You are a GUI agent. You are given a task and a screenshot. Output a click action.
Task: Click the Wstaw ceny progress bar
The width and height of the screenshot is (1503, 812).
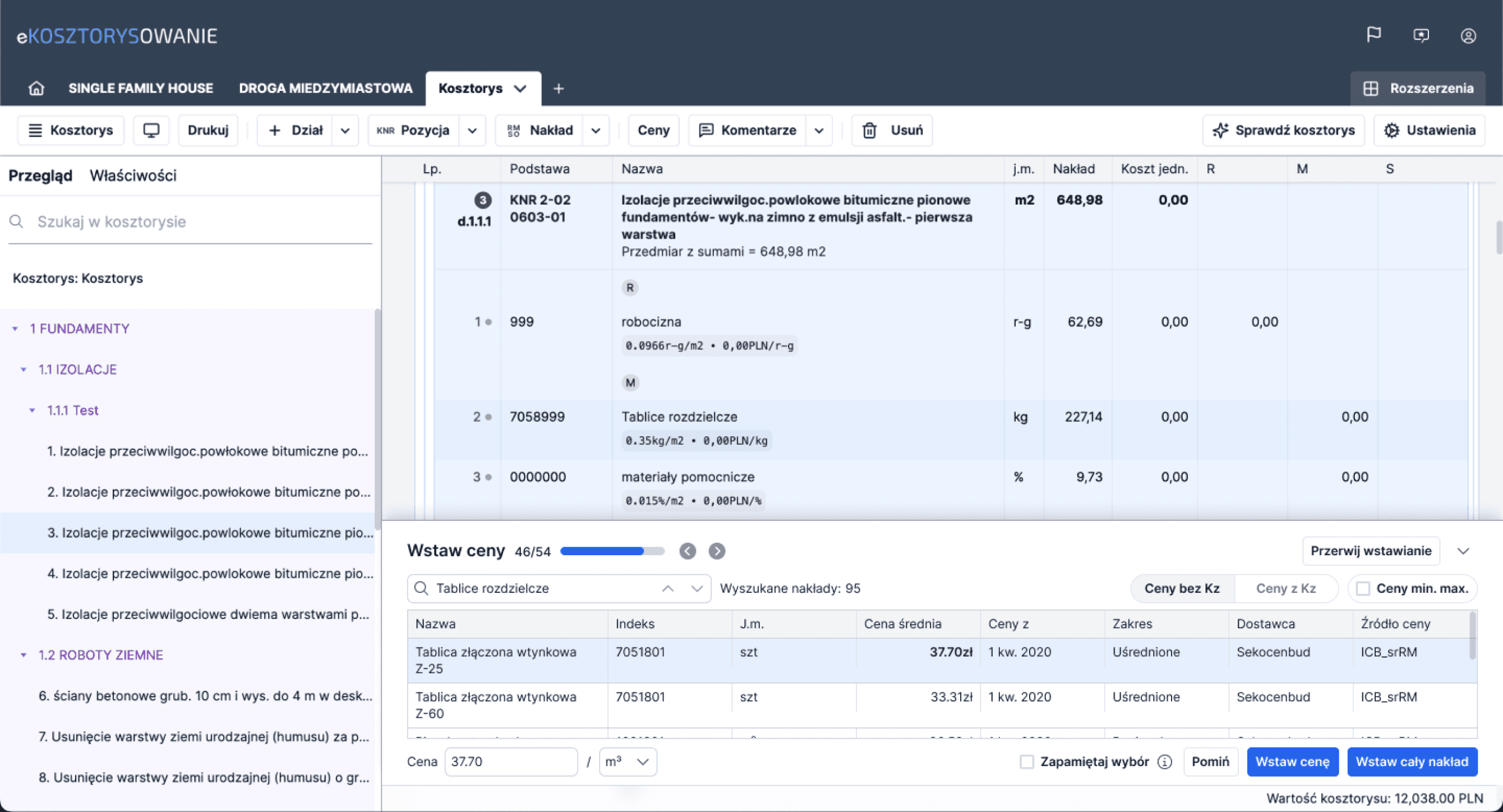(x=612, y=551)
